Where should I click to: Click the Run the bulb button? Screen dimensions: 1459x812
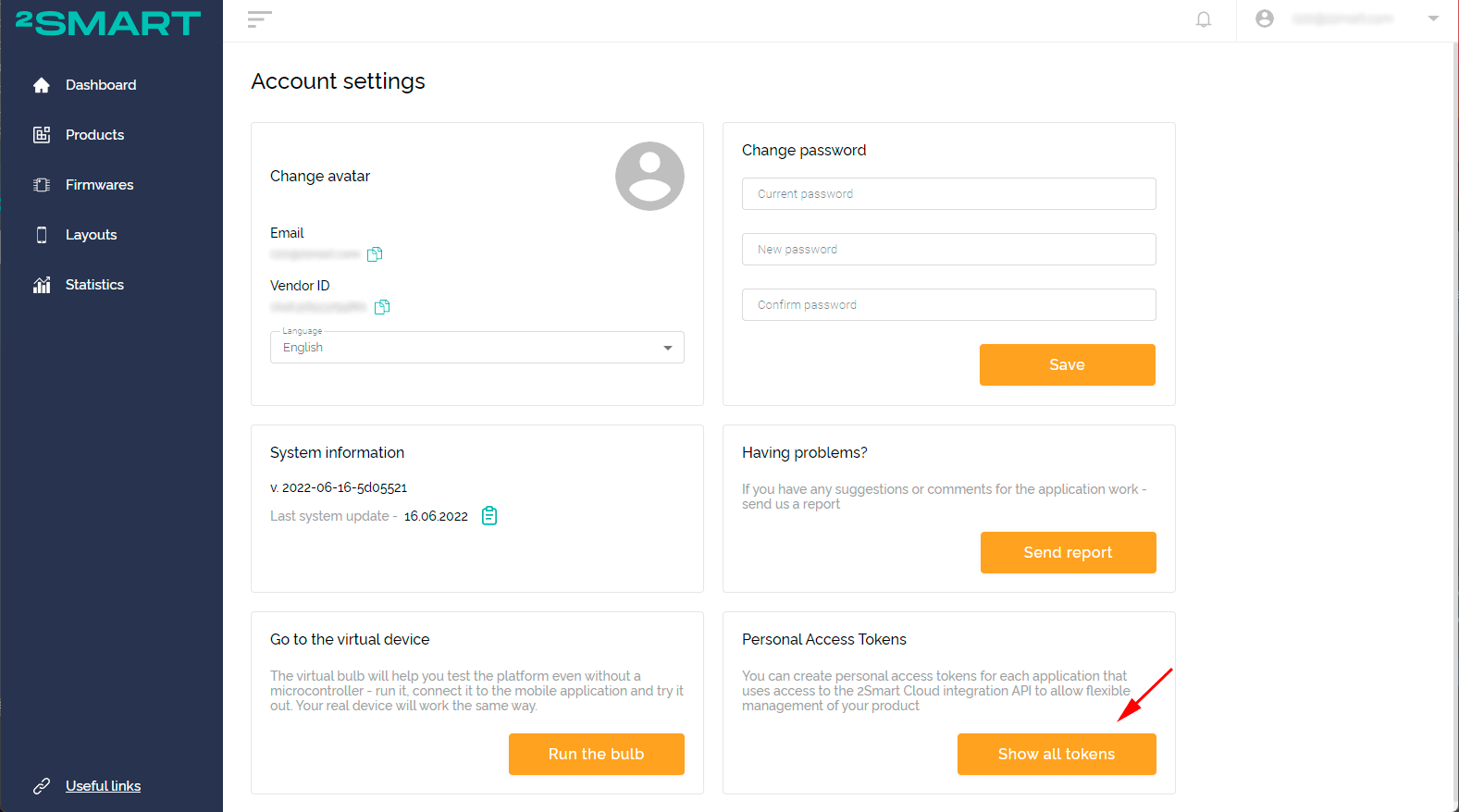click(597, 754)
